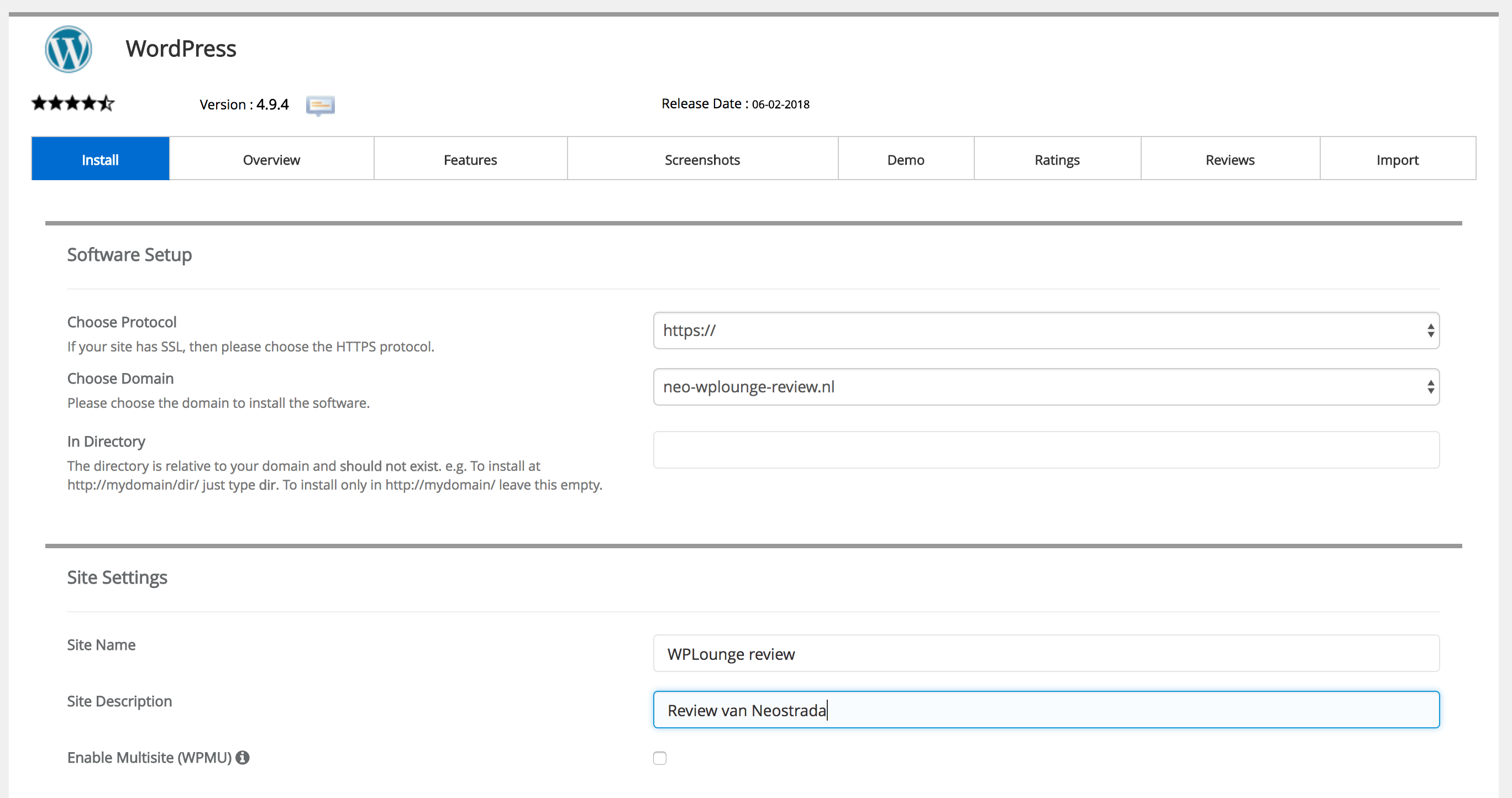Switch to the Import tab
This screenshot has height=798, width=1512.
point(1398,159)
